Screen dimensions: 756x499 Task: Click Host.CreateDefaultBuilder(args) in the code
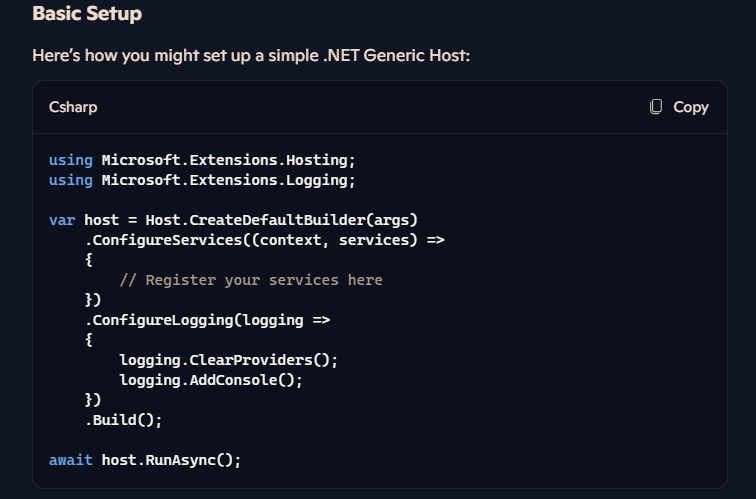(282, 220)
